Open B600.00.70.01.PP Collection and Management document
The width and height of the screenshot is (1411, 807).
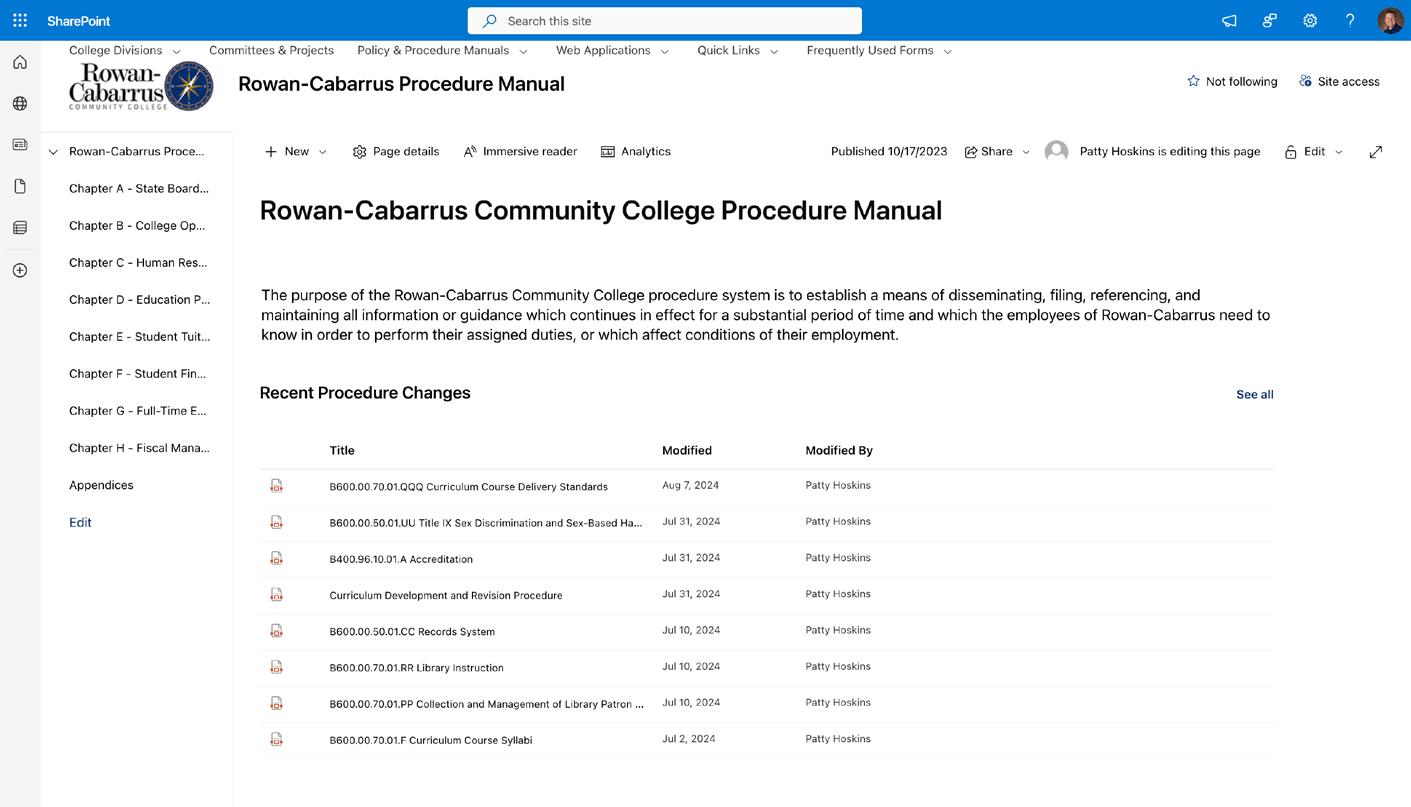[x=486, y=704]
